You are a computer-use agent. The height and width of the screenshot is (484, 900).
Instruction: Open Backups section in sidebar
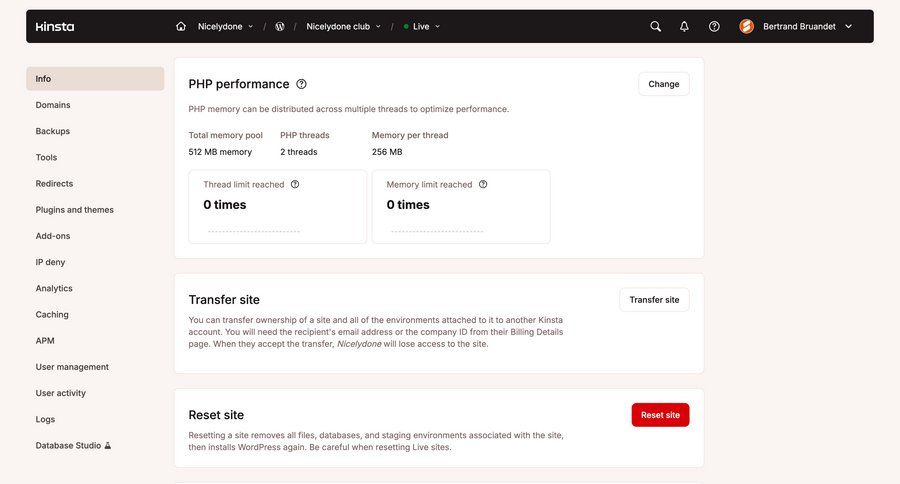tap(53, 131)
